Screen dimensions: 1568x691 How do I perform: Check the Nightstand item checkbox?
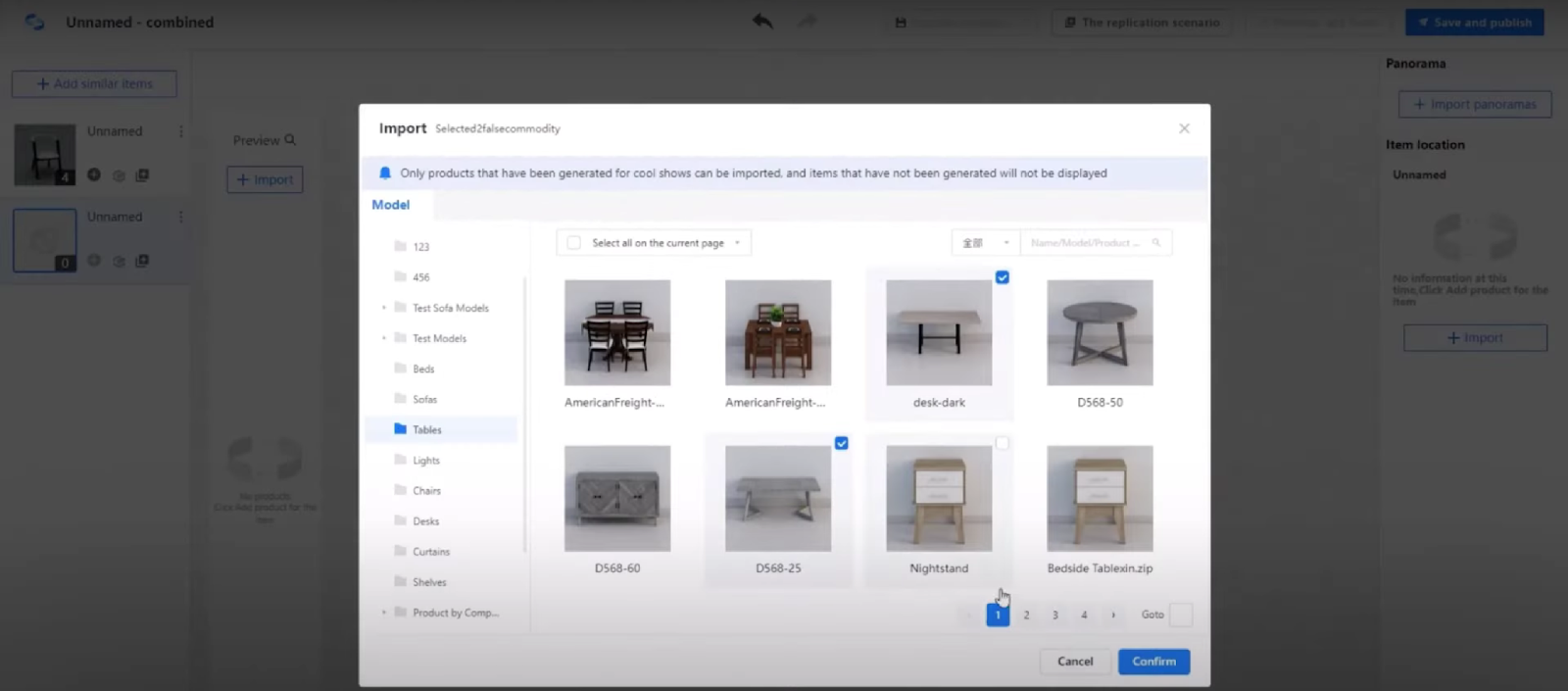[x=1002, y=443]
